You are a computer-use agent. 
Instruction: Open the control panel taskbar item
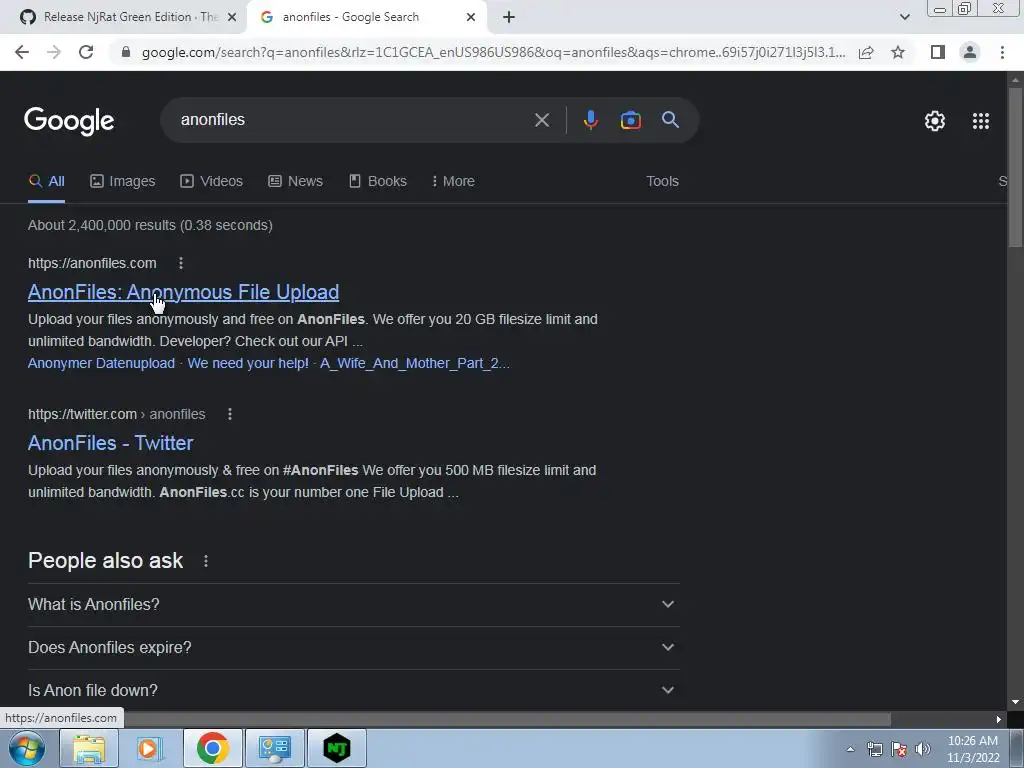click(274, 748)
